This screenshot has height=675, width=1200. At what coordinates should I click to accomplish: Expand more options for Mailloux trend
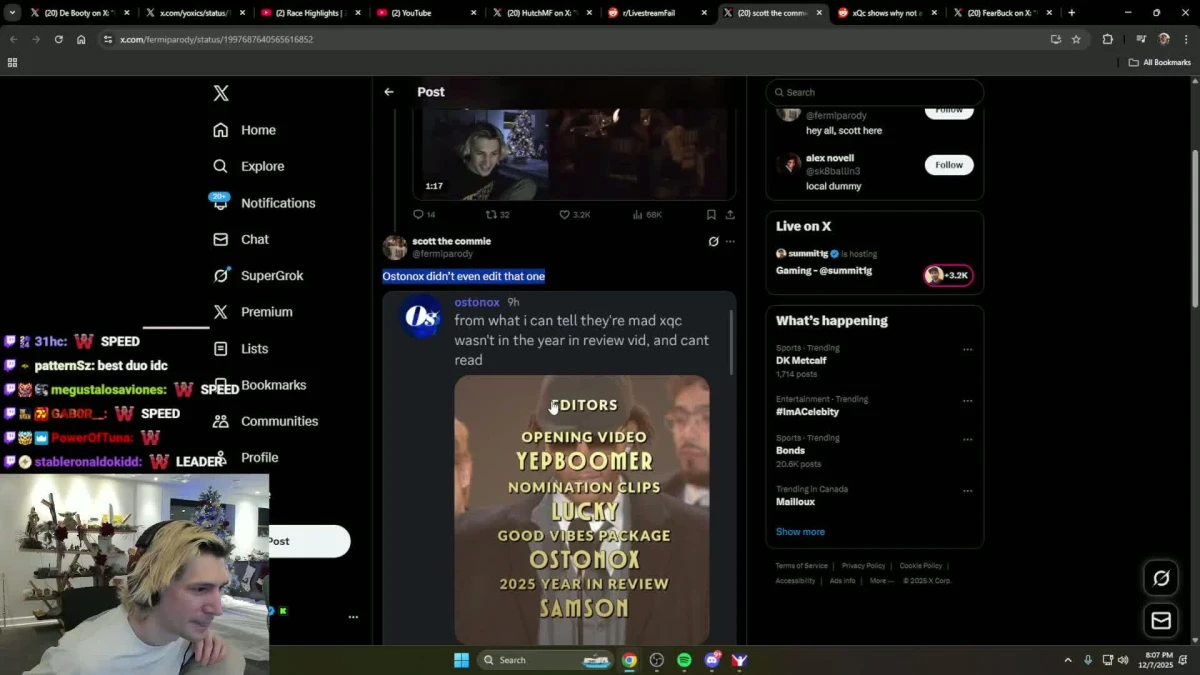pos(967,491)
